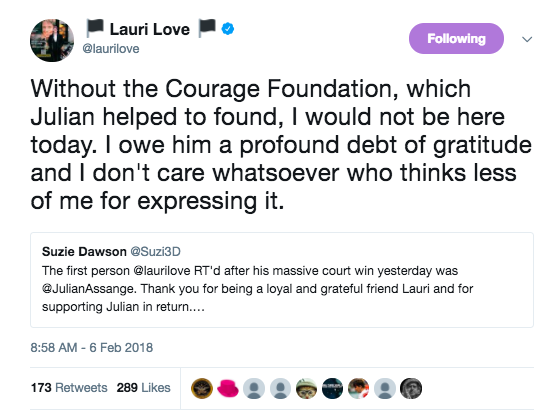View the 289 Likes list
558x417 pixels.
pyautogui.click(x=143, y=387)
